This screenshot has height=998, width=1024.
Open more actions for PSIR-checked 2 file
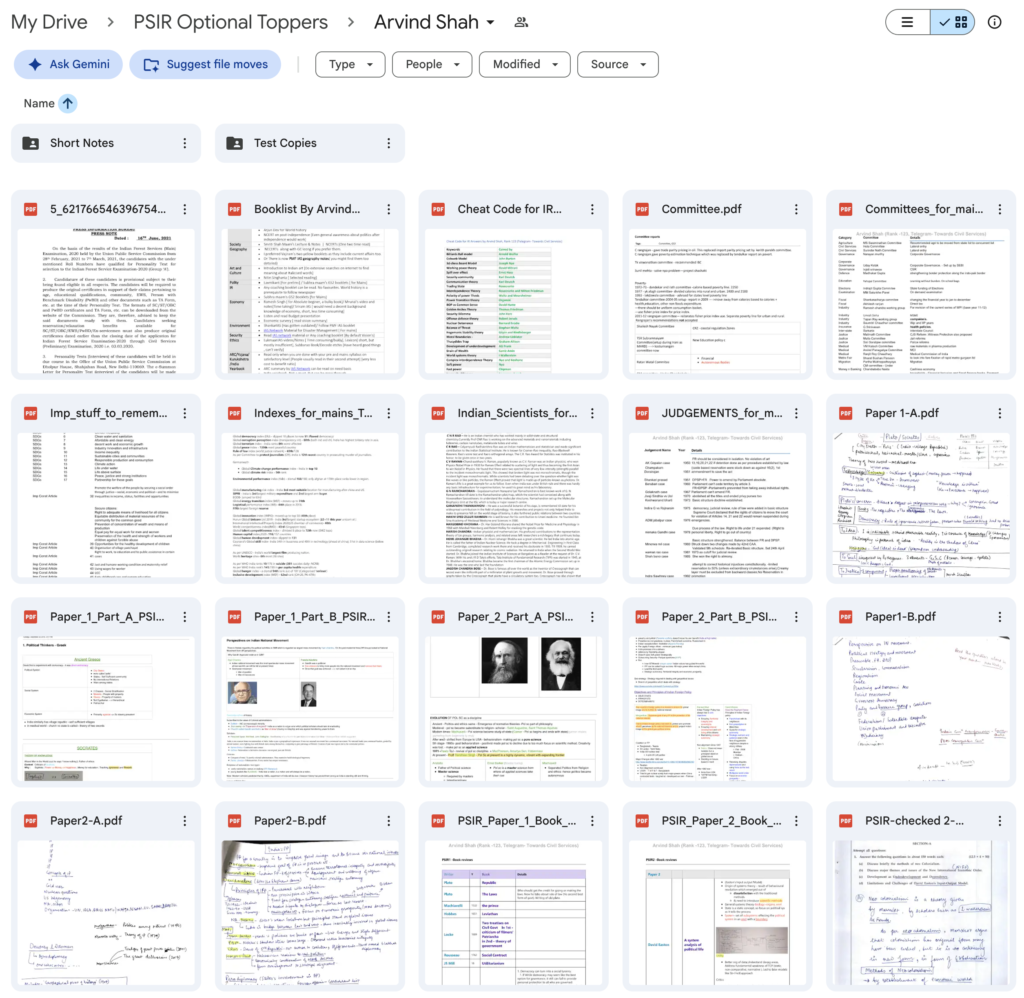click(x=1000, y=820)
